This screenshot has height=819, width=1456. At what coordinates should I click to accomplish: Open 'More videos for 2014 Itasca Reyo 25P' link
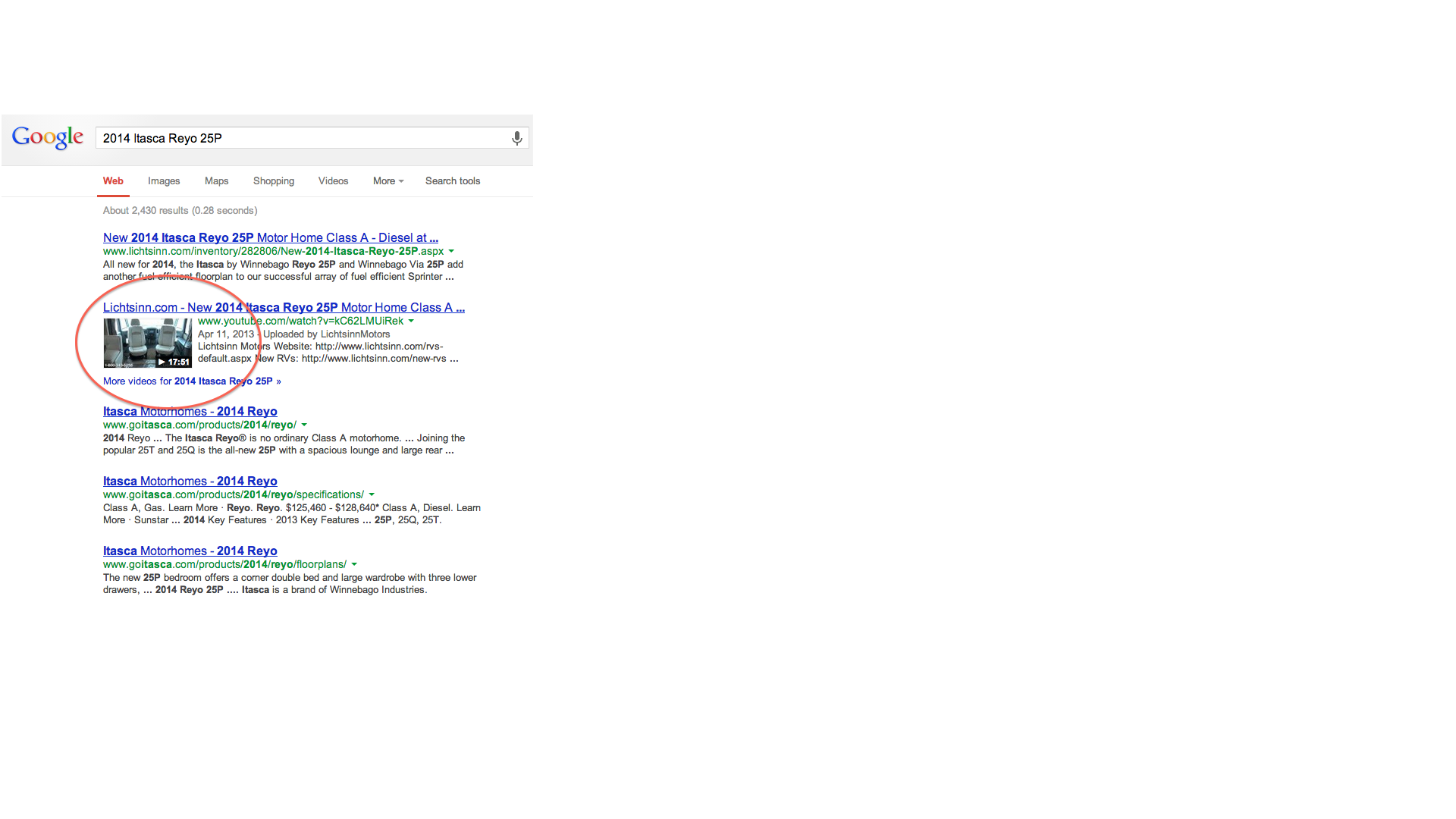pos(192,381)
